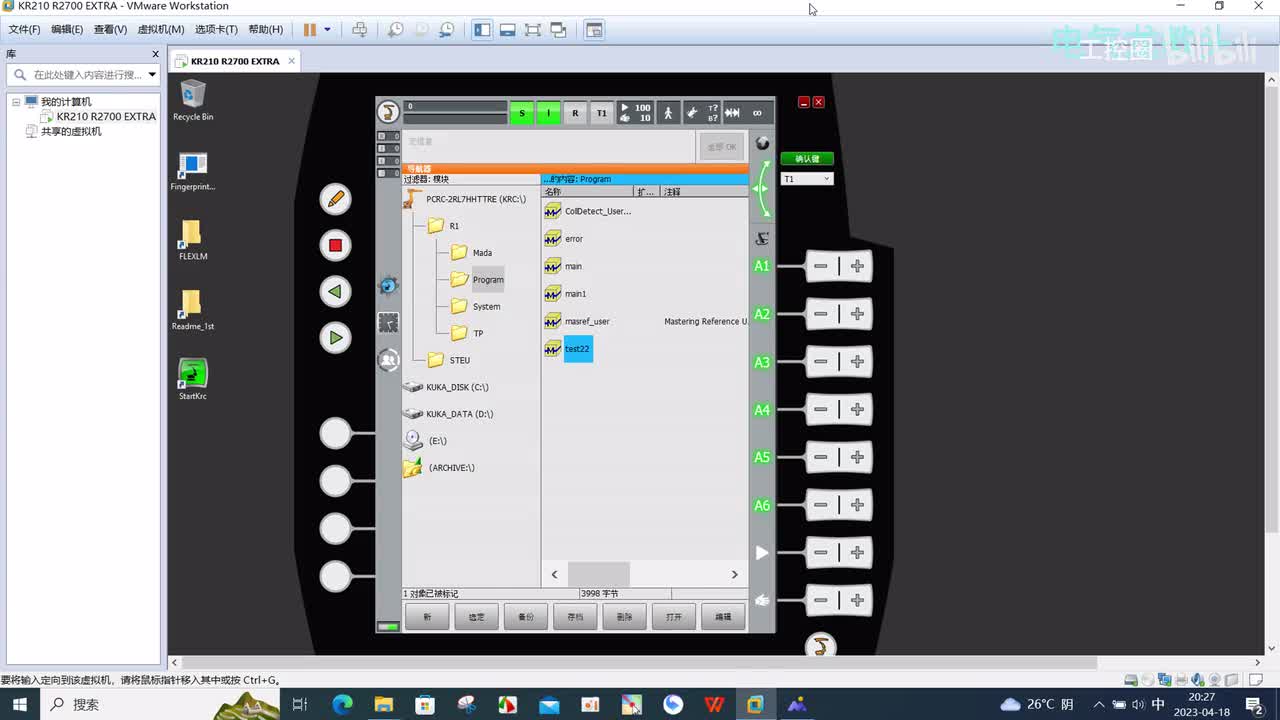Image resolution: width=1280 pixels, height=720 pixels.
Task: Jog axis A3 in plus direction
Action: pyautogui.click(x=857, y=362)
